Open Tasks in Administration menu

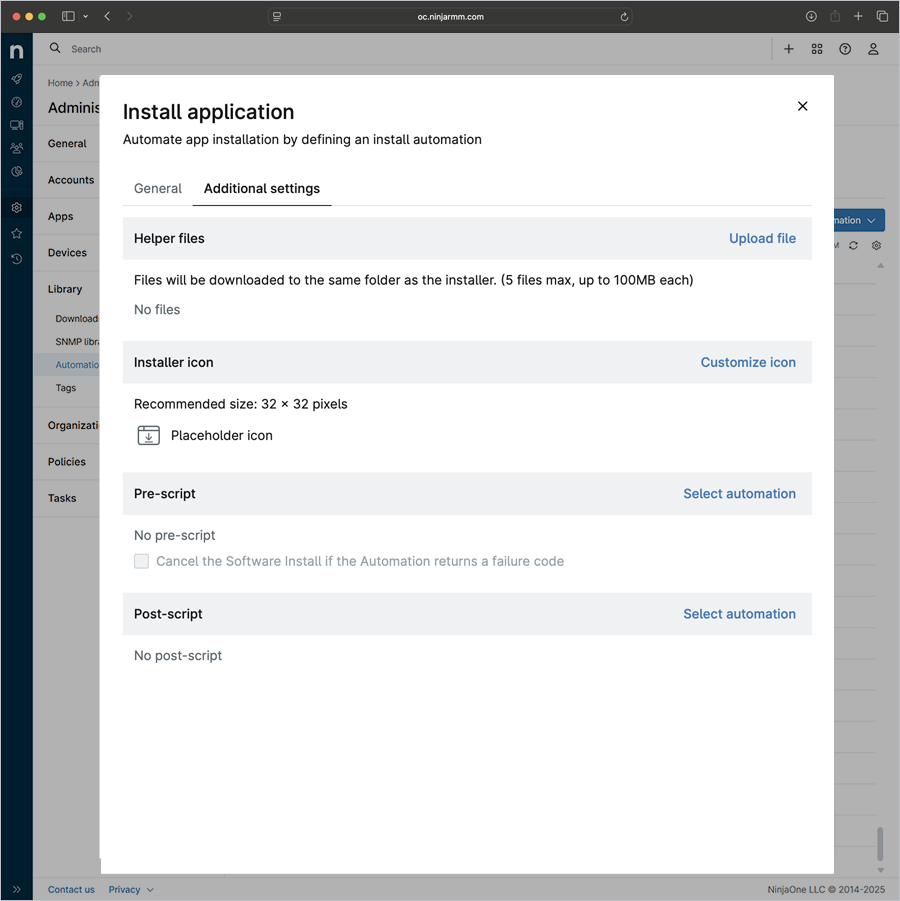62,498
